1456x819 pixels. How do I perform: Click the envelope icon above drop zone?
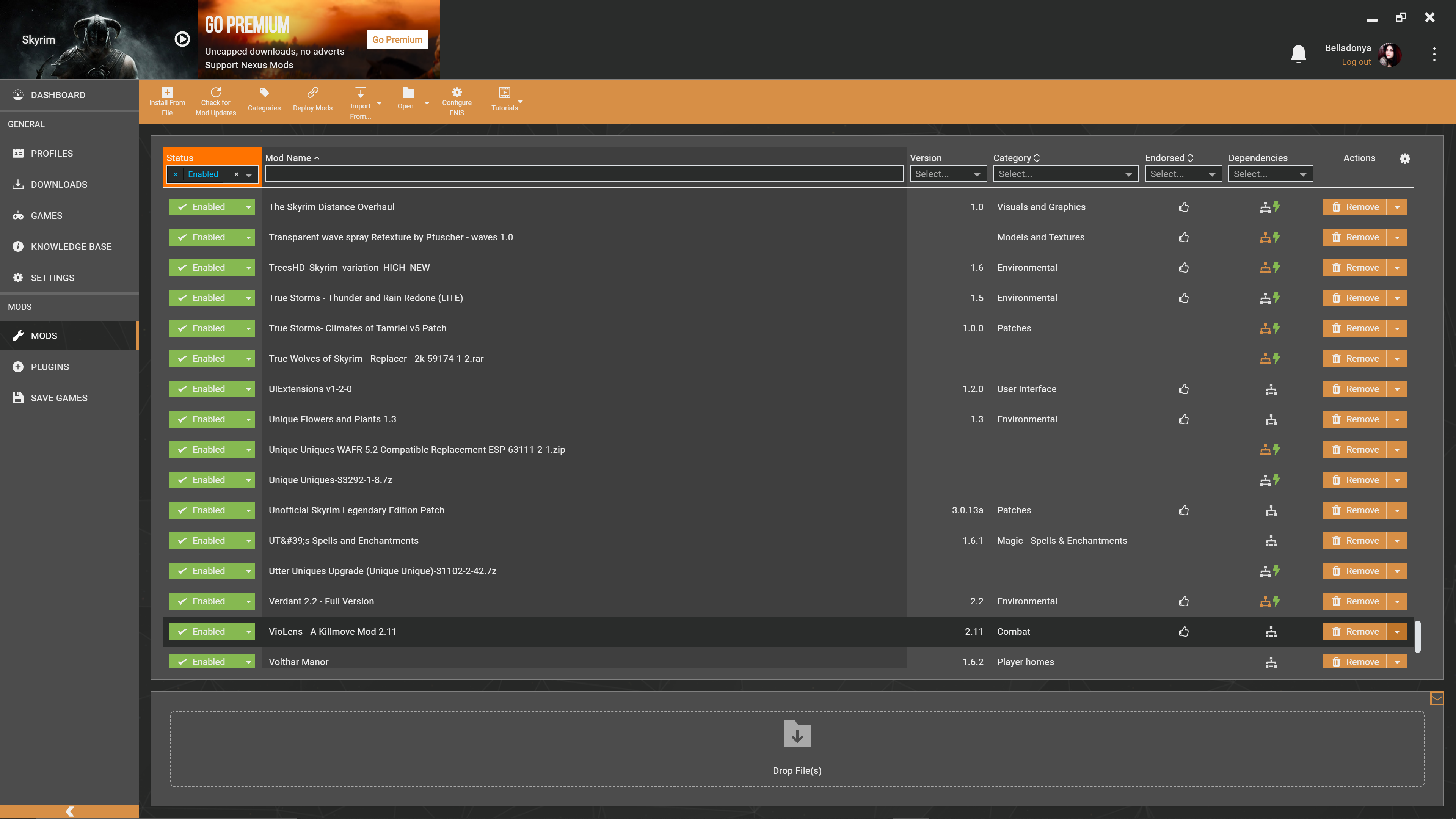click(x=1436, y=698)
